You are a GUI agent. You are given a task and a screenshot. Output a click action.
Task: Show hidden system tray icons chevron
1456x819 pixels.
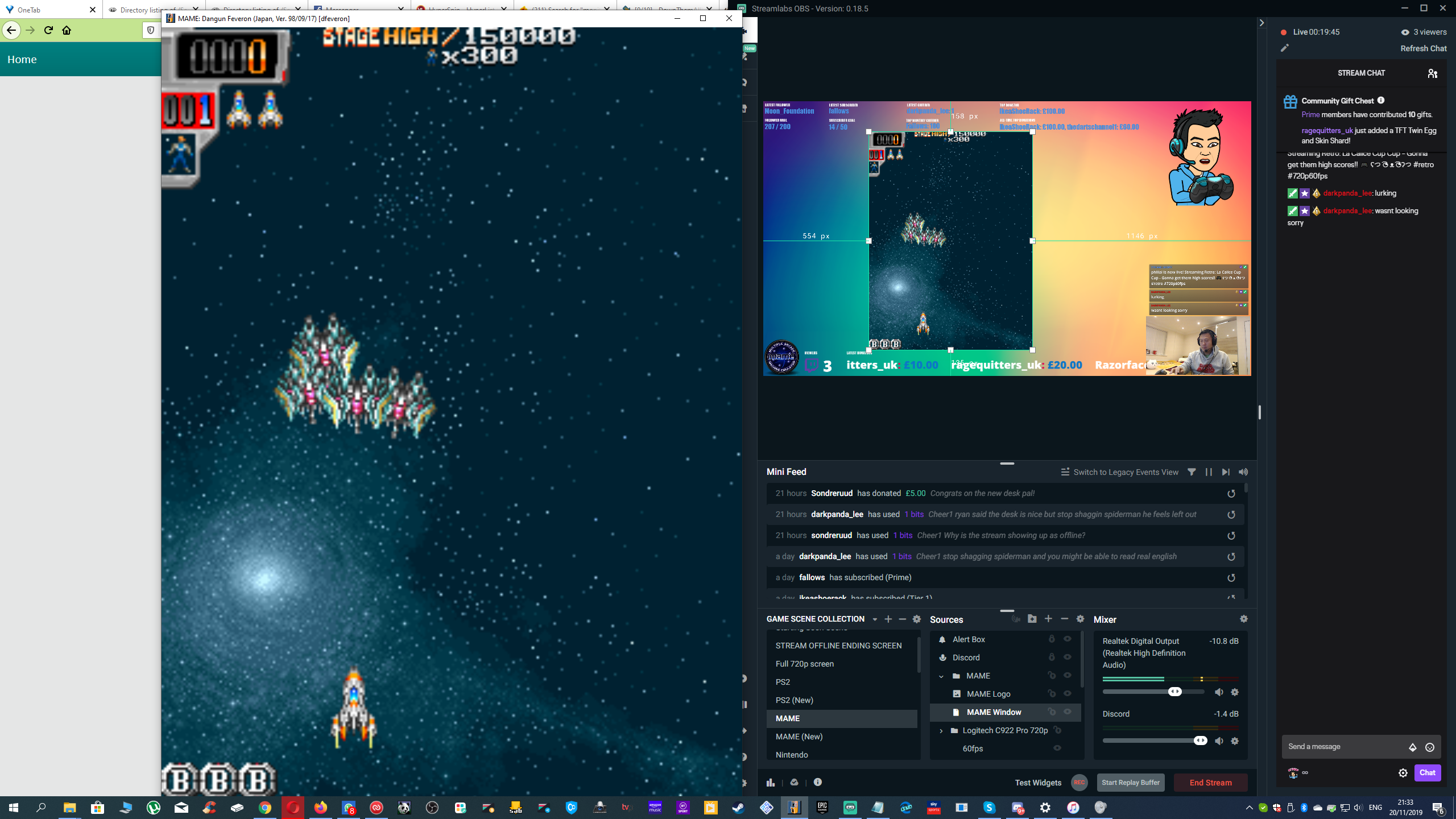[1250, 808]
